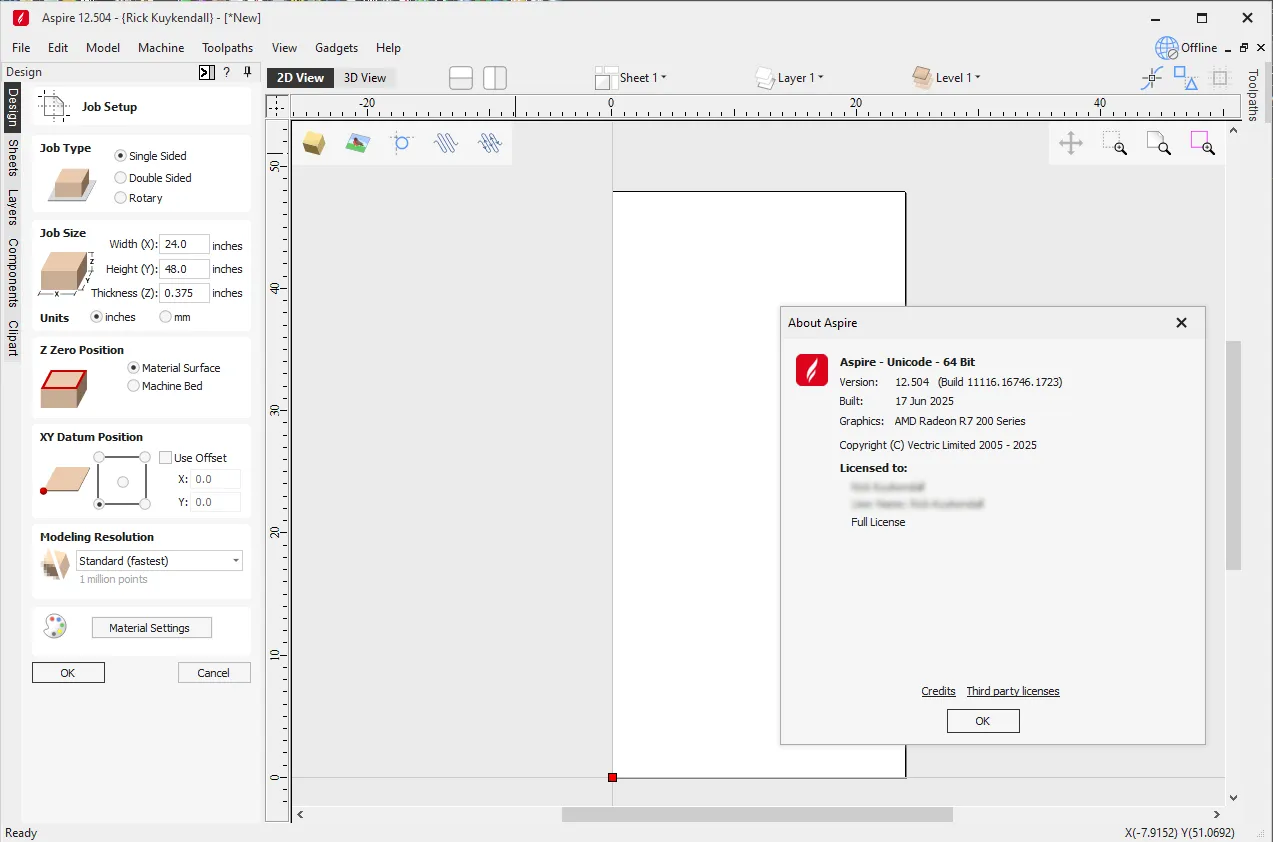Open the Toolpaths menu in the menu bar

point(228,48)
